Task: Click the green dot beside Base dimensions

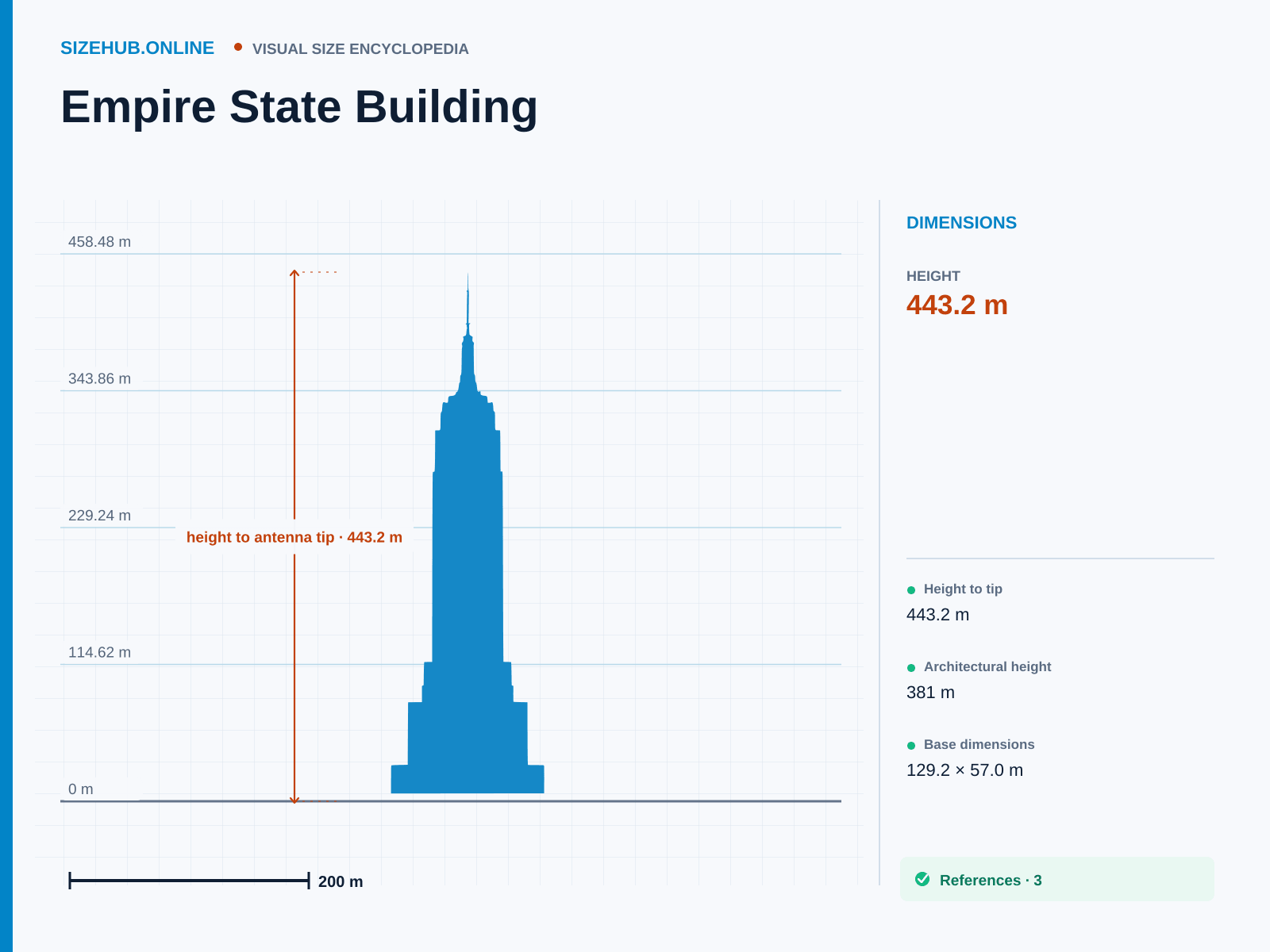Action: tap(911, 745)
